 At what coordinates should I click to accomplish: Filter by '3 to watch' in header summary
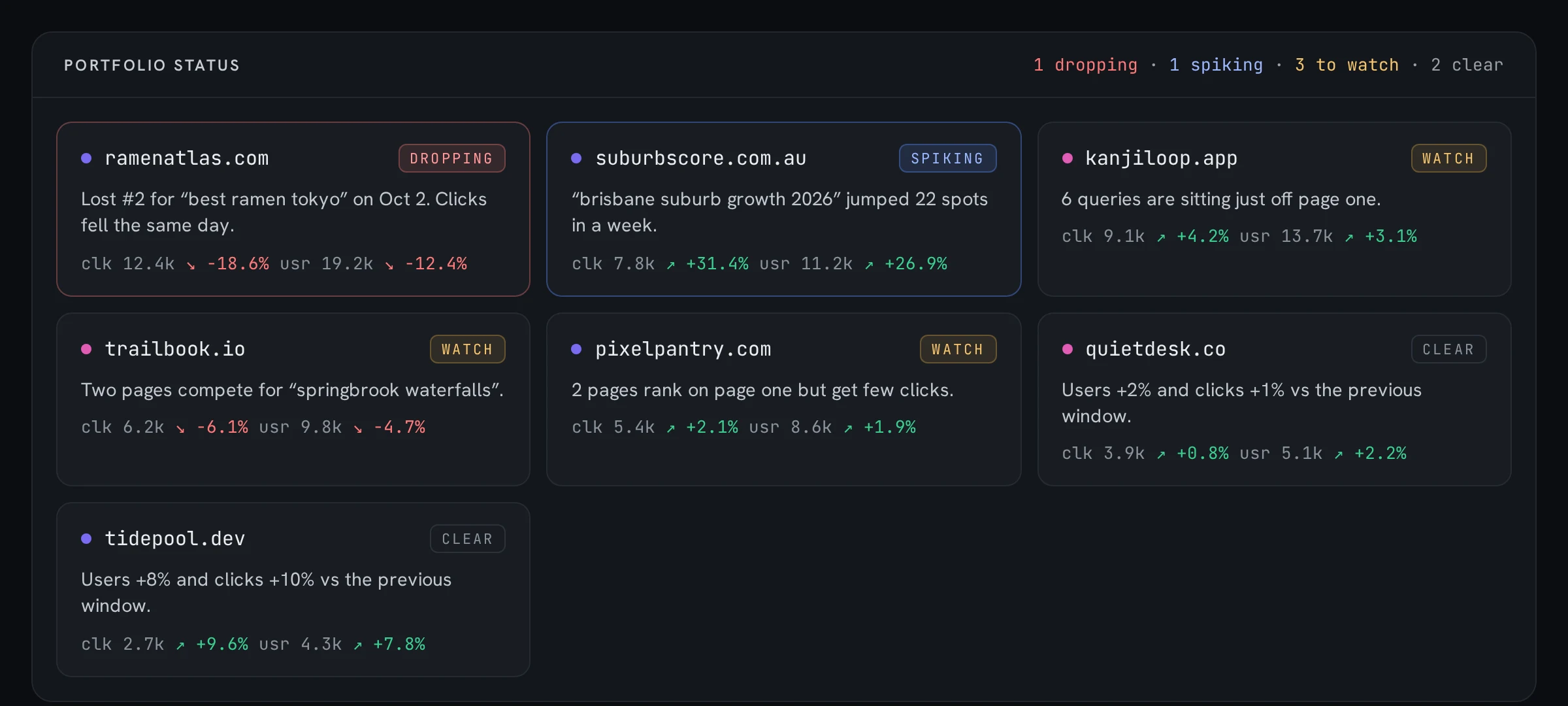point(1347,65)
